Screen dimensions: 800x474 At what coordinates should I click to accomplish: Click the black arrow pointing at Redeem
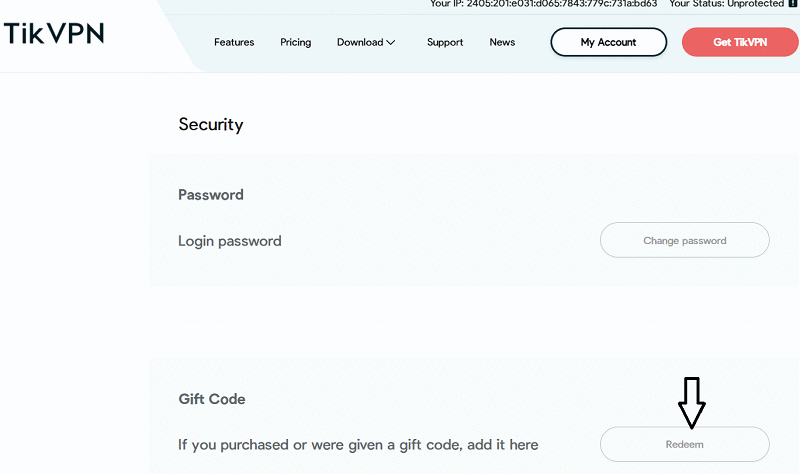(691, 402)
